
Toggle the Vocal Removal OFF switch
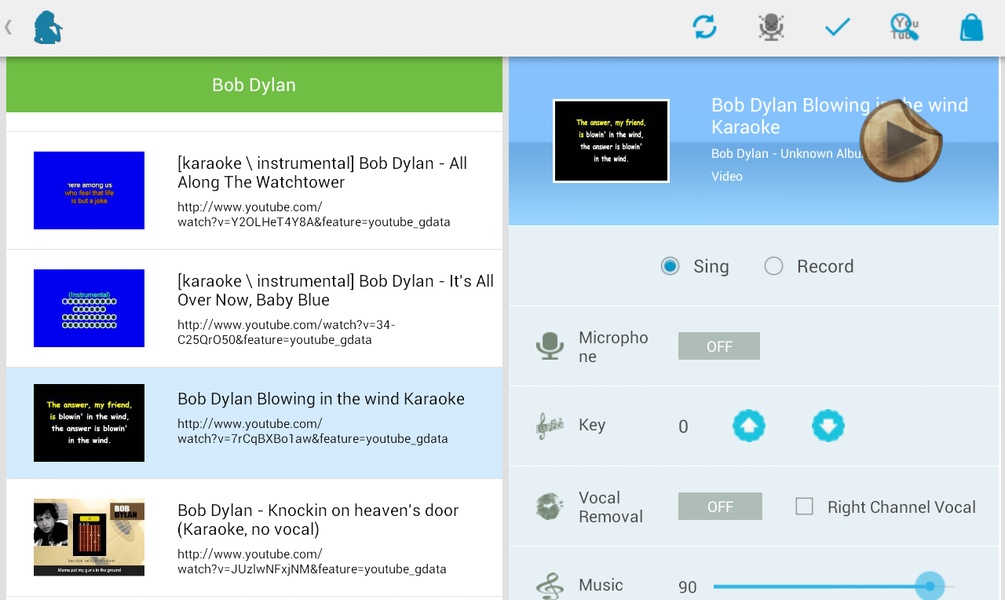(x=720, y=506)
